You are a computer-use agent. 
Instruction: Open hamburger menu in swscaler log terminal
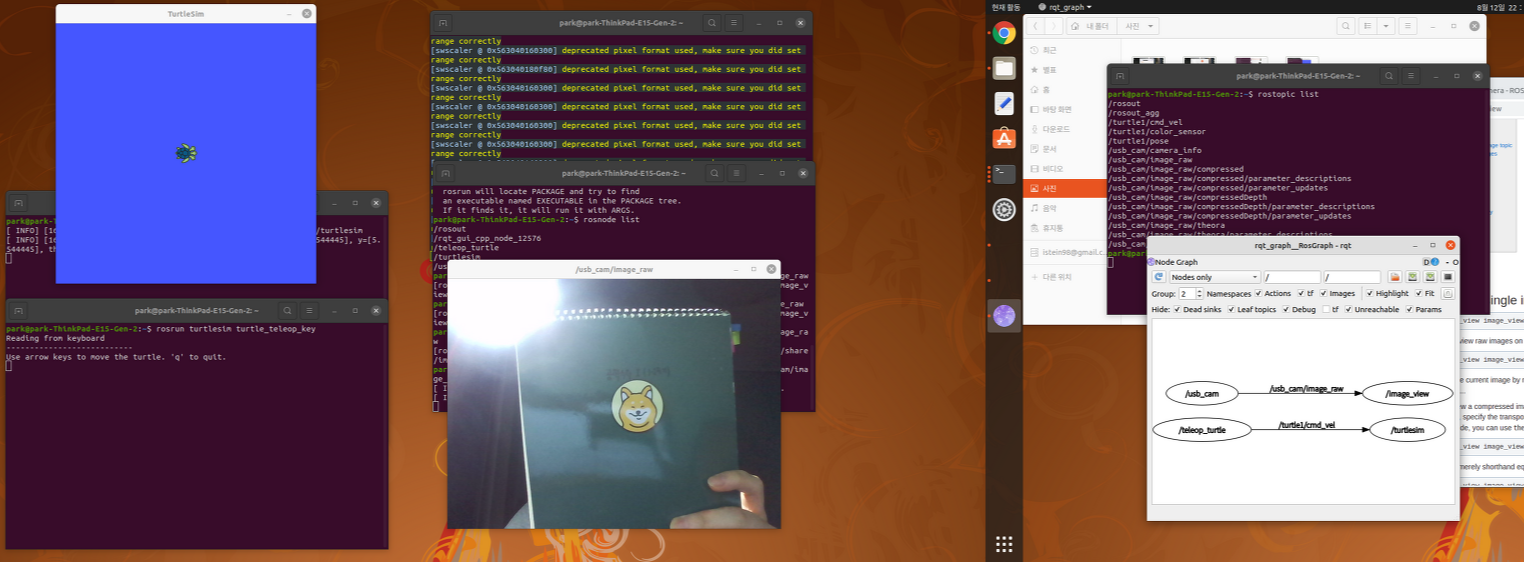(x=735, y=23)
